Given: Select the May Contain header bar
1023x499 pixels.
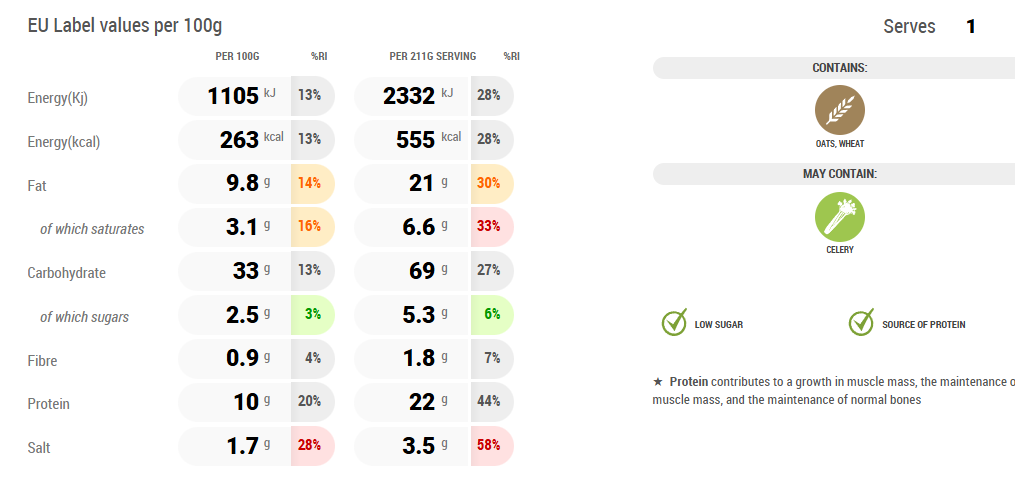Looking at the screenshot, I should 838,174.
